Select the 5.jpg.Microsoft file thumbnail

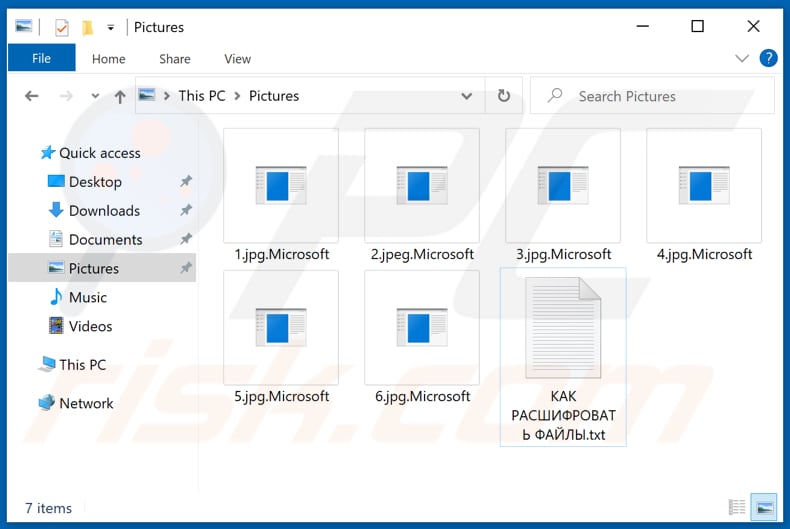click(x=281, y=327)
